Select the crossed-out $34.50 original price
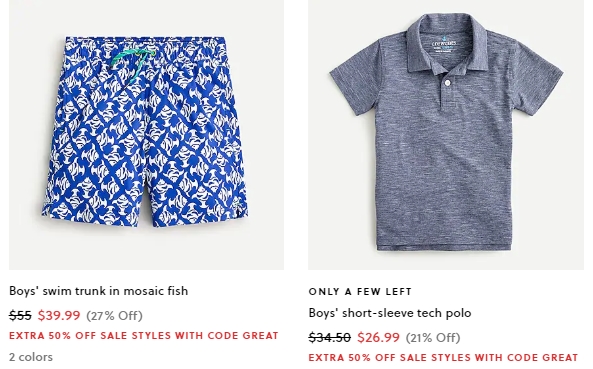593x369 pixels. coord(329,337)
